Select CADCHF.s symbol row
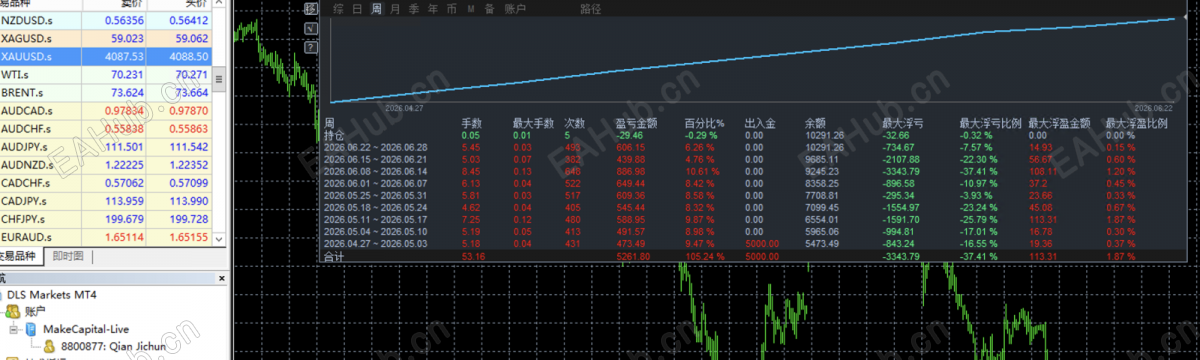 tap(106, 184)
